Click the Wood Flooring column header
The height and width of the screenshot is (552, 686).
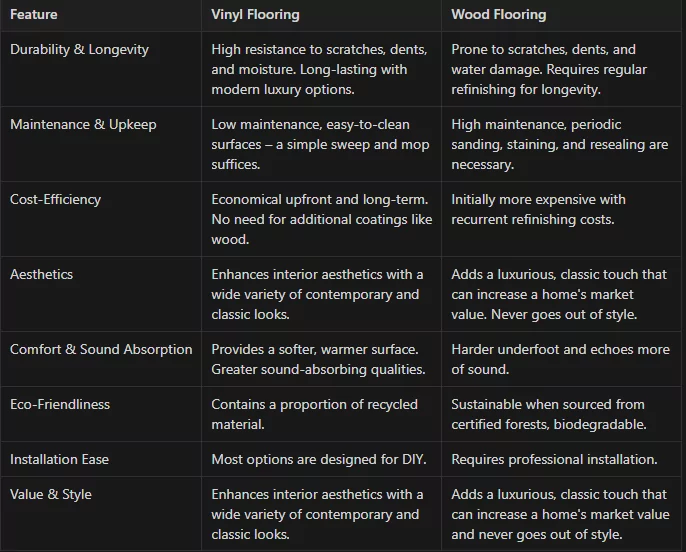click(498, 15)
